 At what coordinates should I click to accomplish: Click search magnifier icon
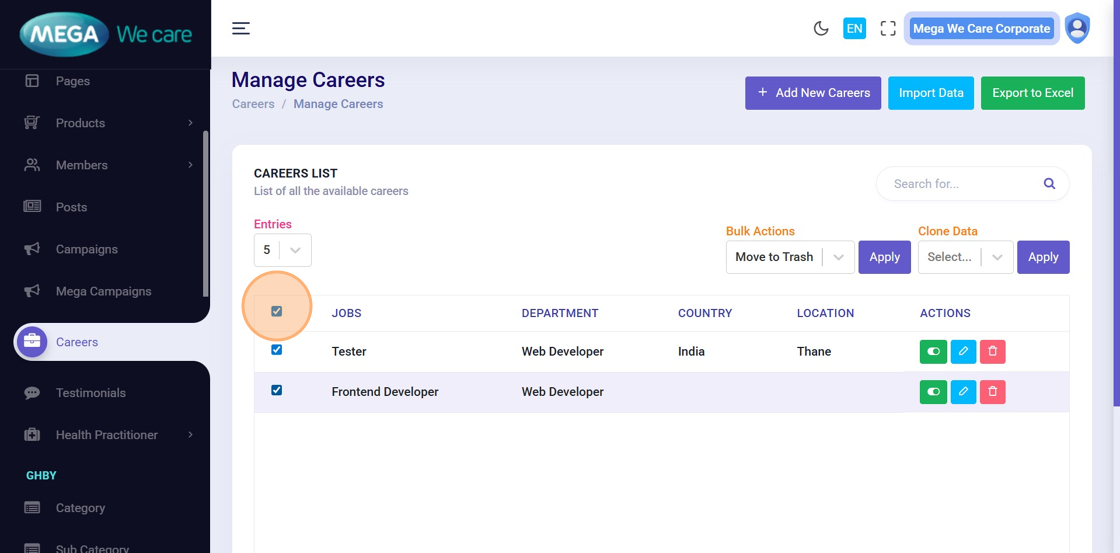tap(1049, 184)
